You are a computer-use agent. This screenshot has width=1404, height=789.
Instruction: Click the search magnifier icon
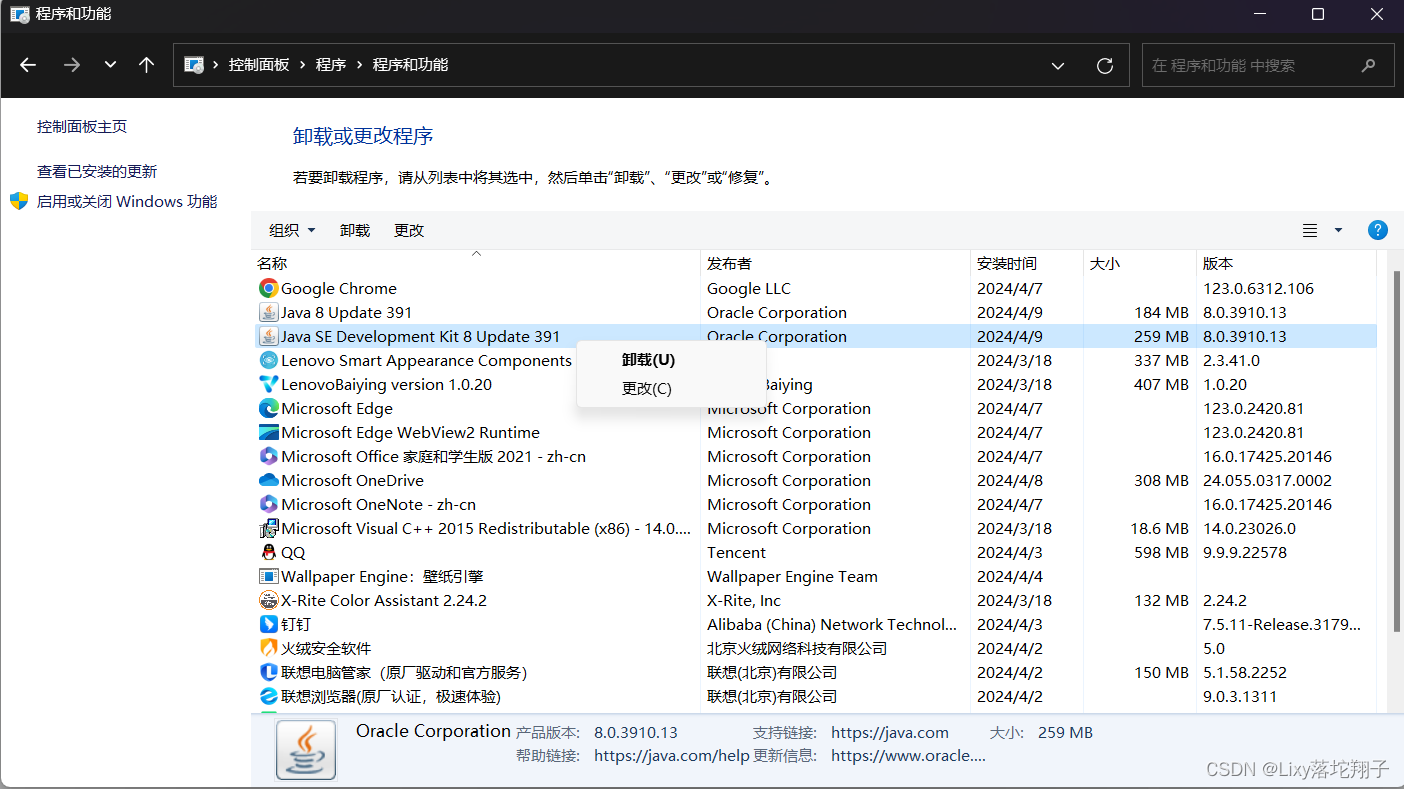(x=1369, y=65)
